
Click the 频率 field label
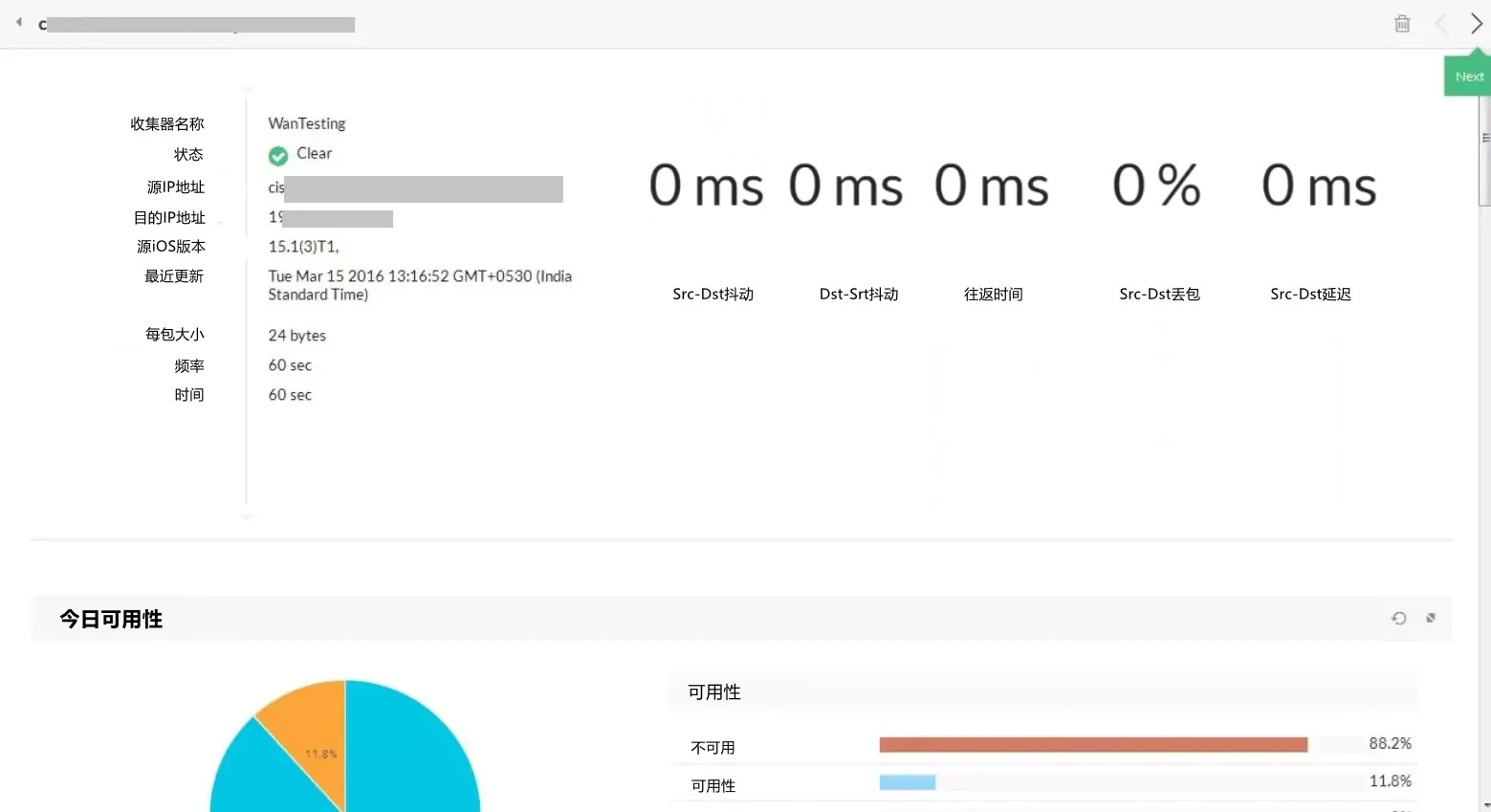pyautogui.click(x=189, y=366)
